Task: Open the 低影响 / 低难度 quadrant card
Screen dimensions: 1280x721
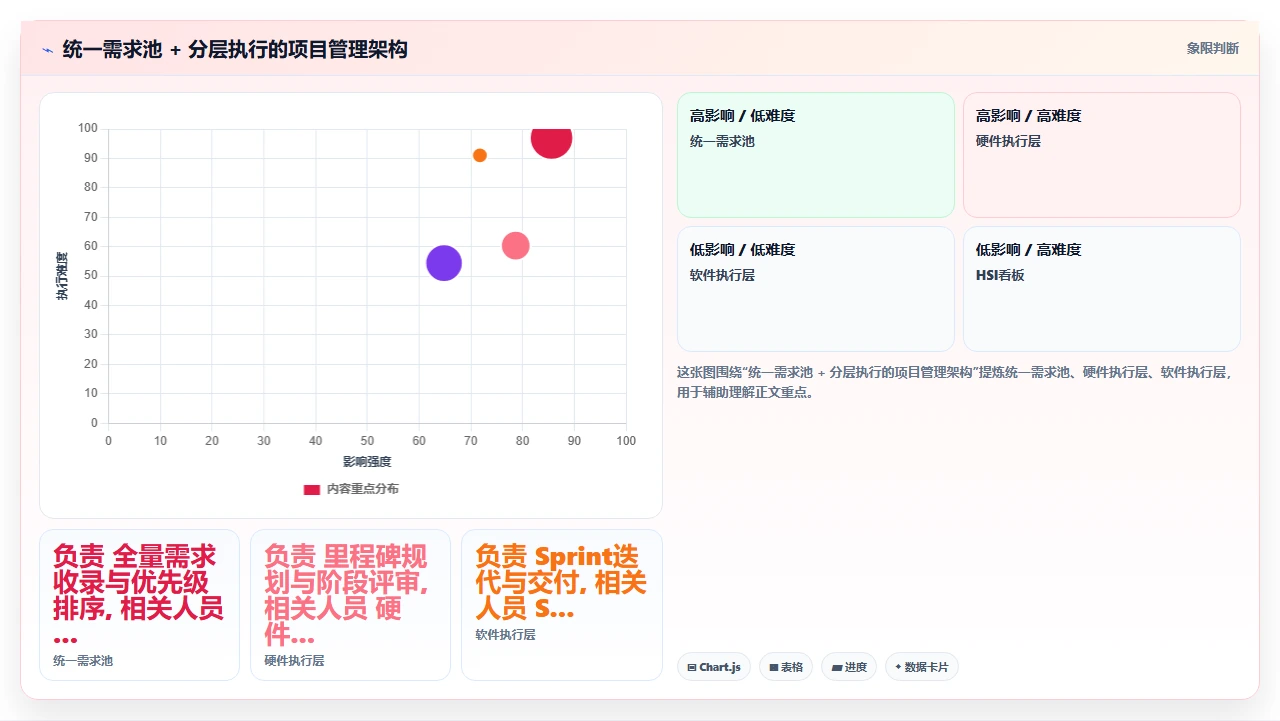Action: click(x=816, y=289)
